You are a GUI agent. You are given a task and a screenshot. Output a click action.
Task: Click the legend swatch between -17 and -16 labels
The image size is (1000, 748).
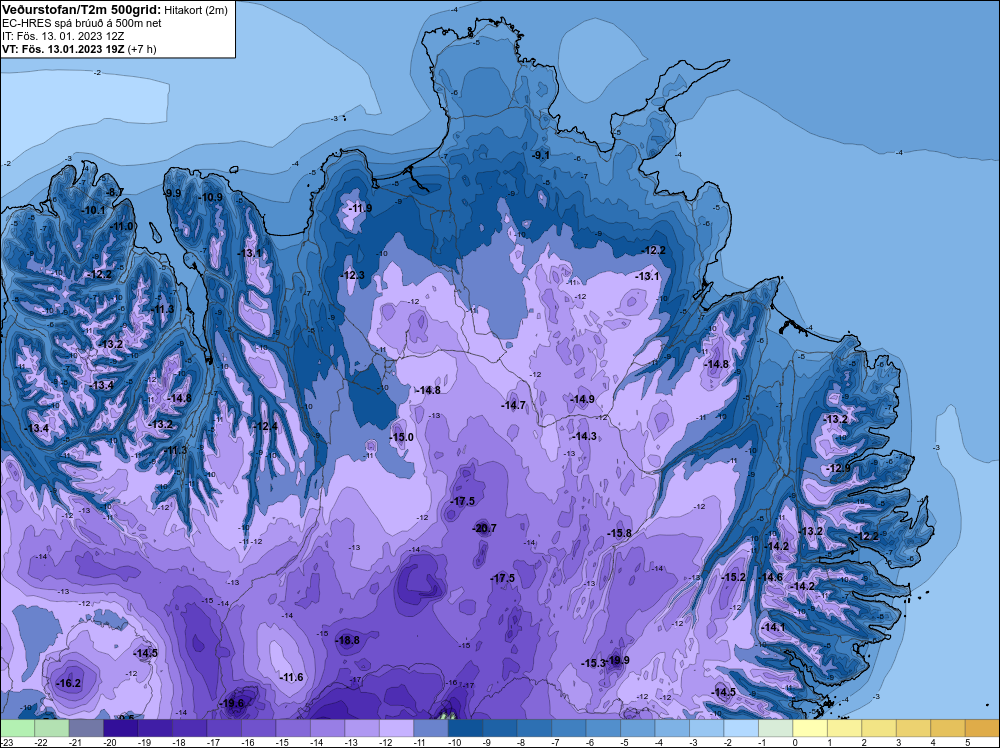224,728
